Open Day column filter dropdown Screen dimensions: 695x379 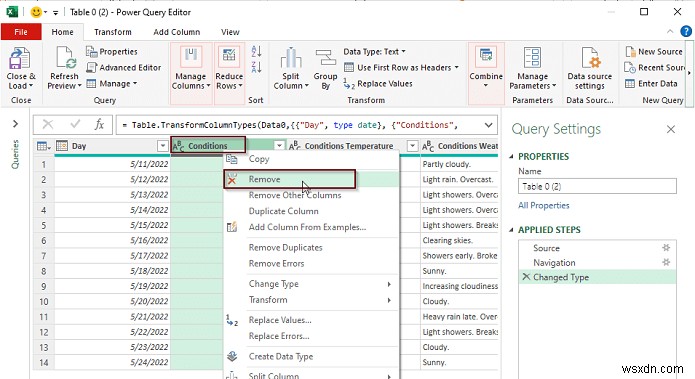(x=163, y=146)
